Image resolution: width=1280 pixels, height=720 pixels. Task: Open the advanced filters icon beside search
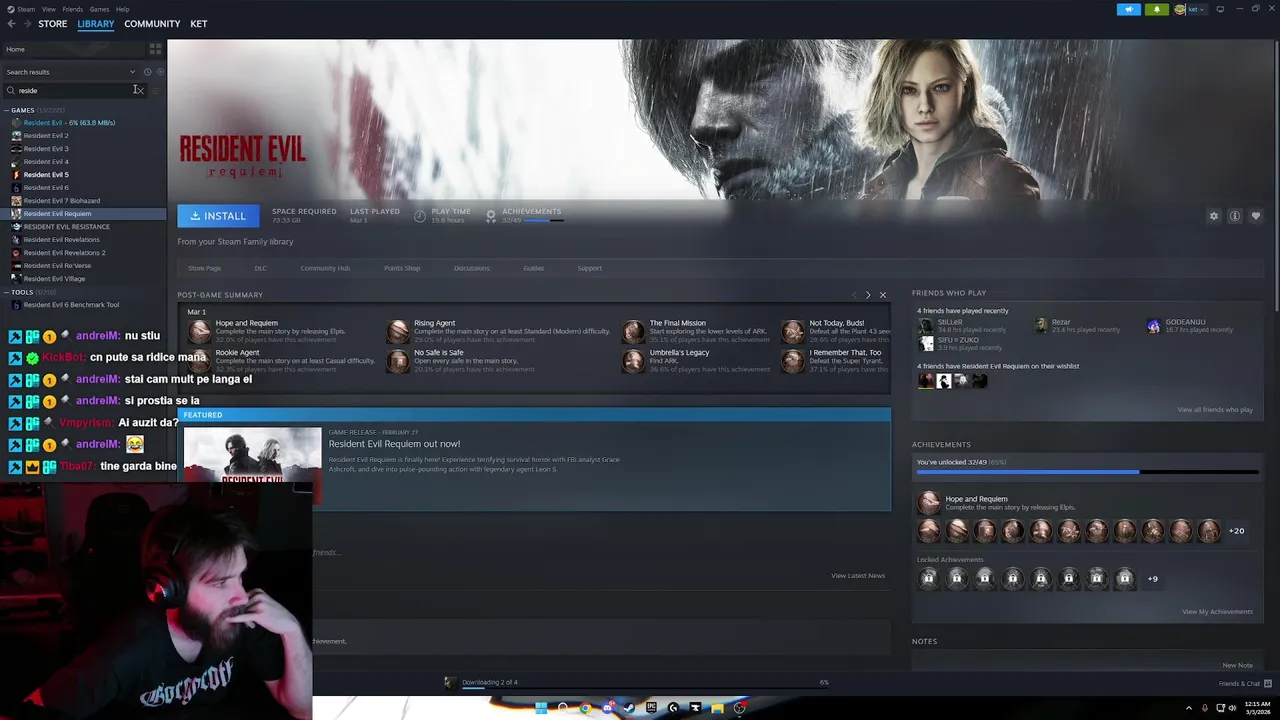click(155, 90)
